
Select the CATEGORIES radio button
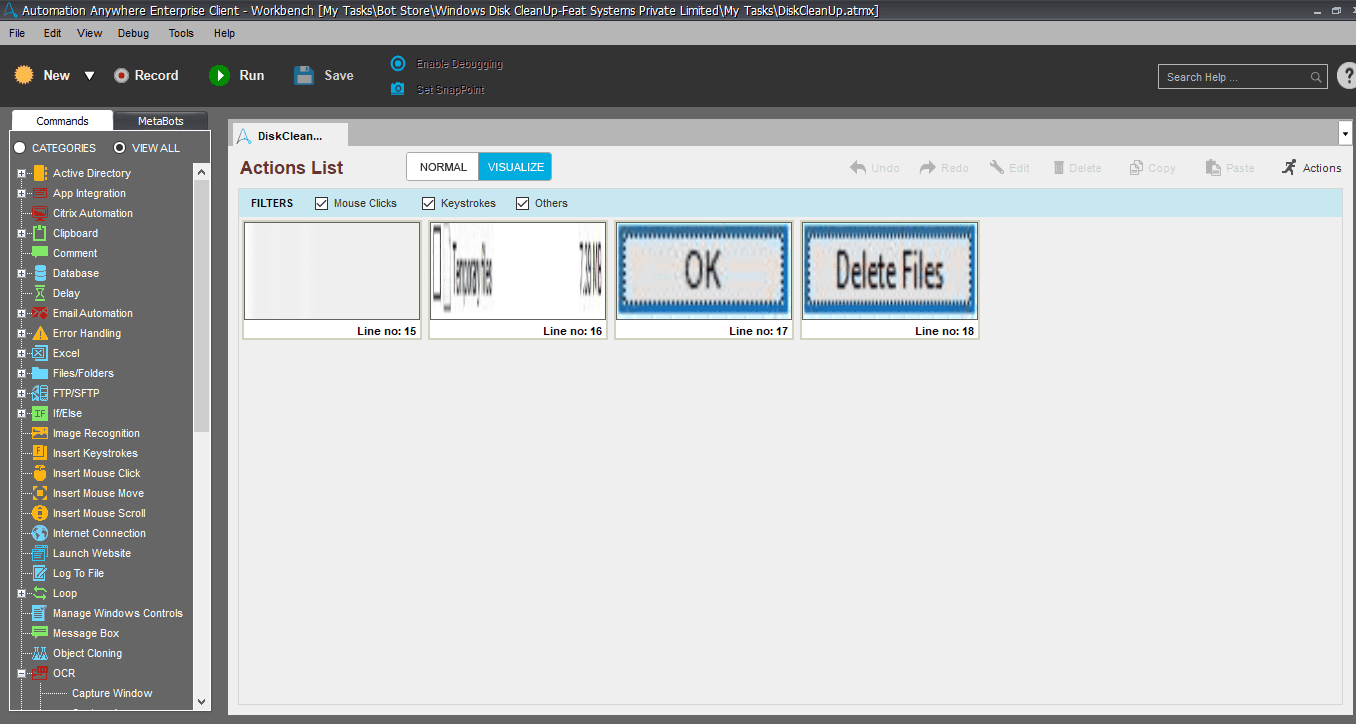pos(19,148)
